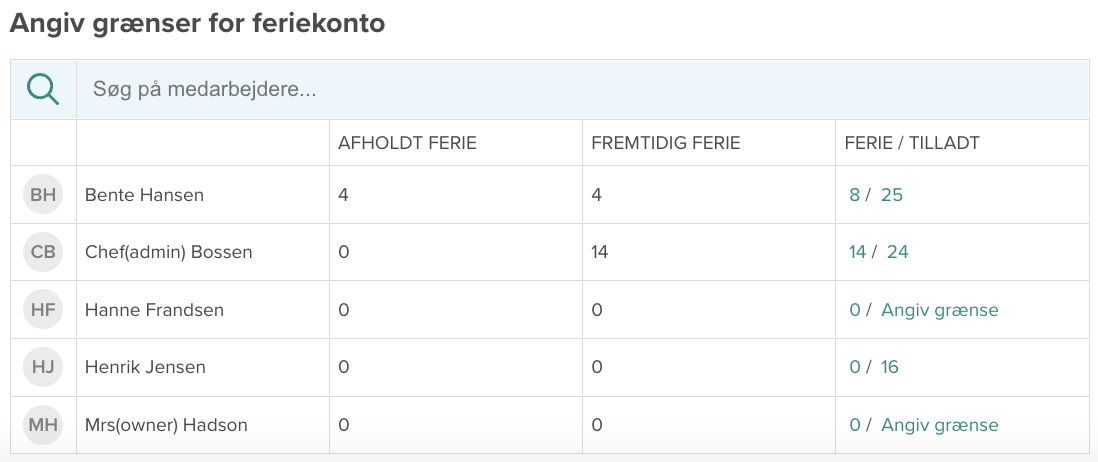Click the HF avatar icon
Screen dimensions: 1098x462
(43, 310)
